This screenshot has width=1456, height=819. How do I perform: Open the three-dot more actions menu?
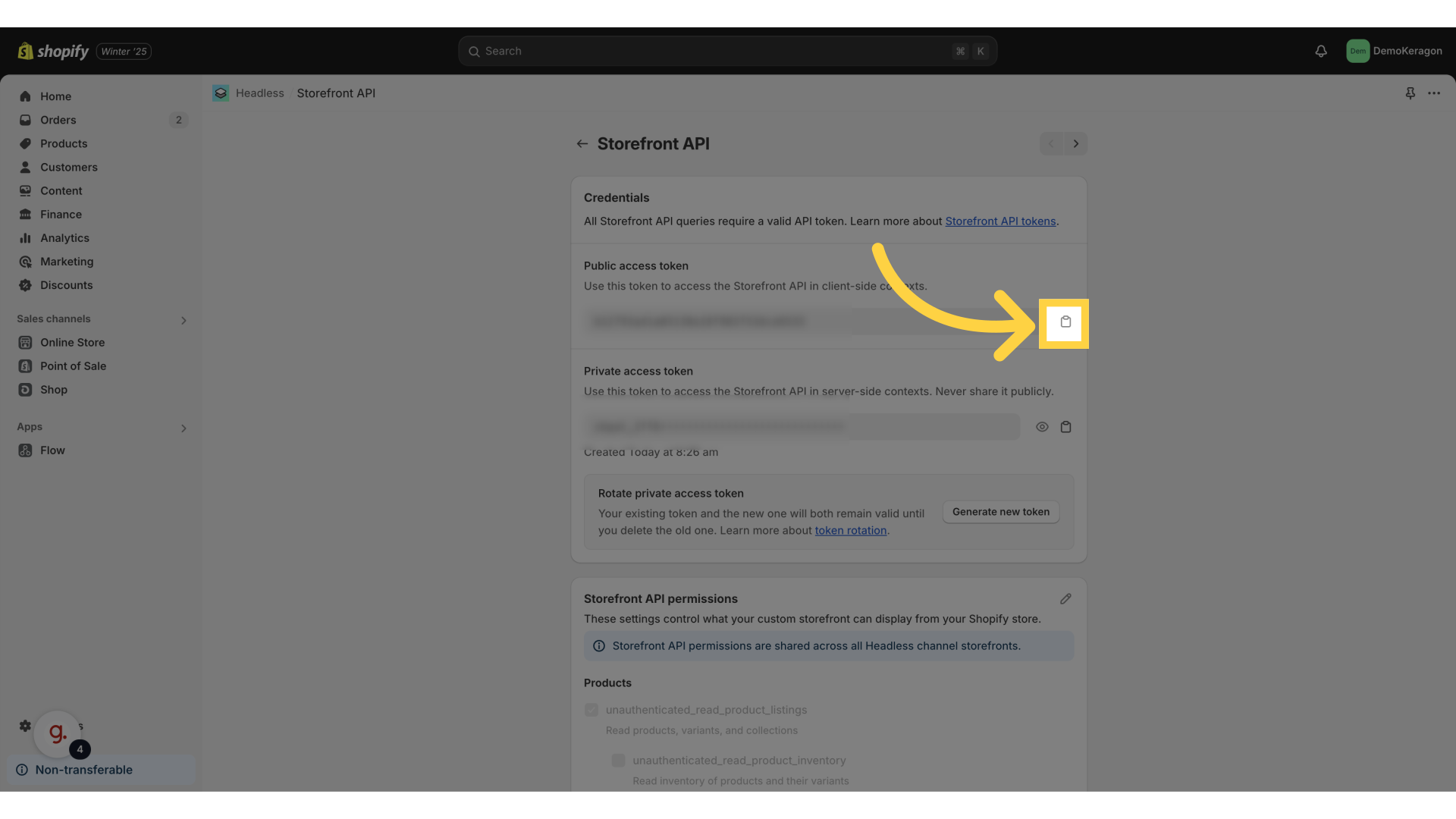coord(1434,93)
